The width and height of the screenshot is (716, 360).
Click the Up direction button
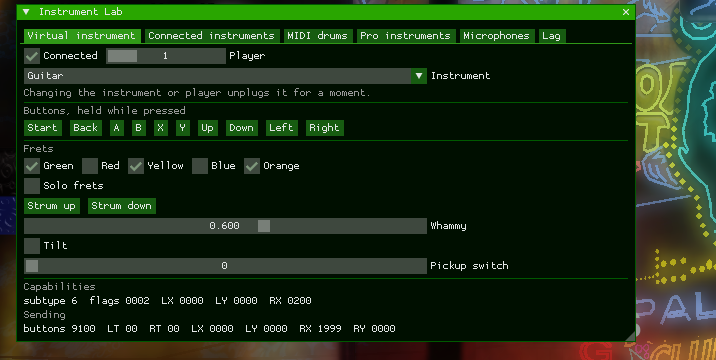pos(207,128)
